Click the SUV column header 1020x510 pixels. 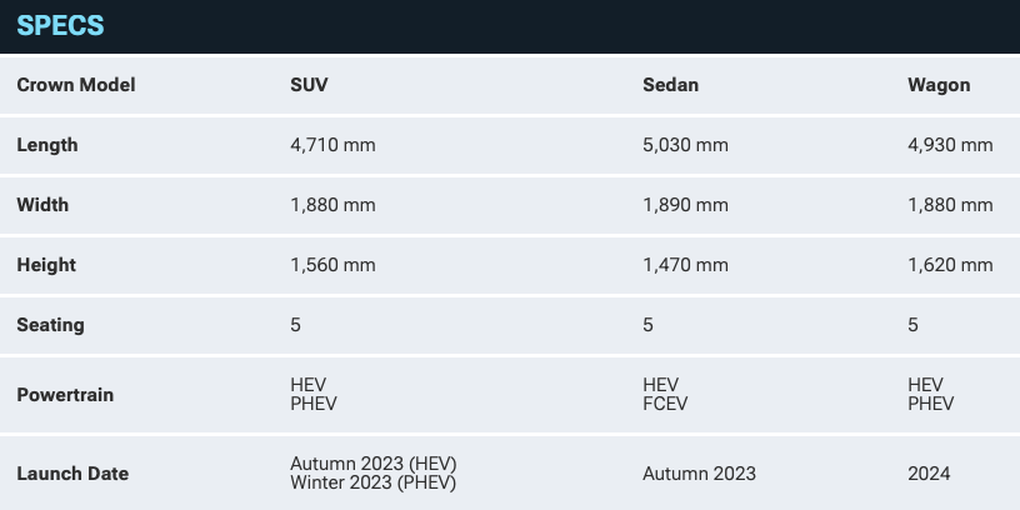pos(309,85)
